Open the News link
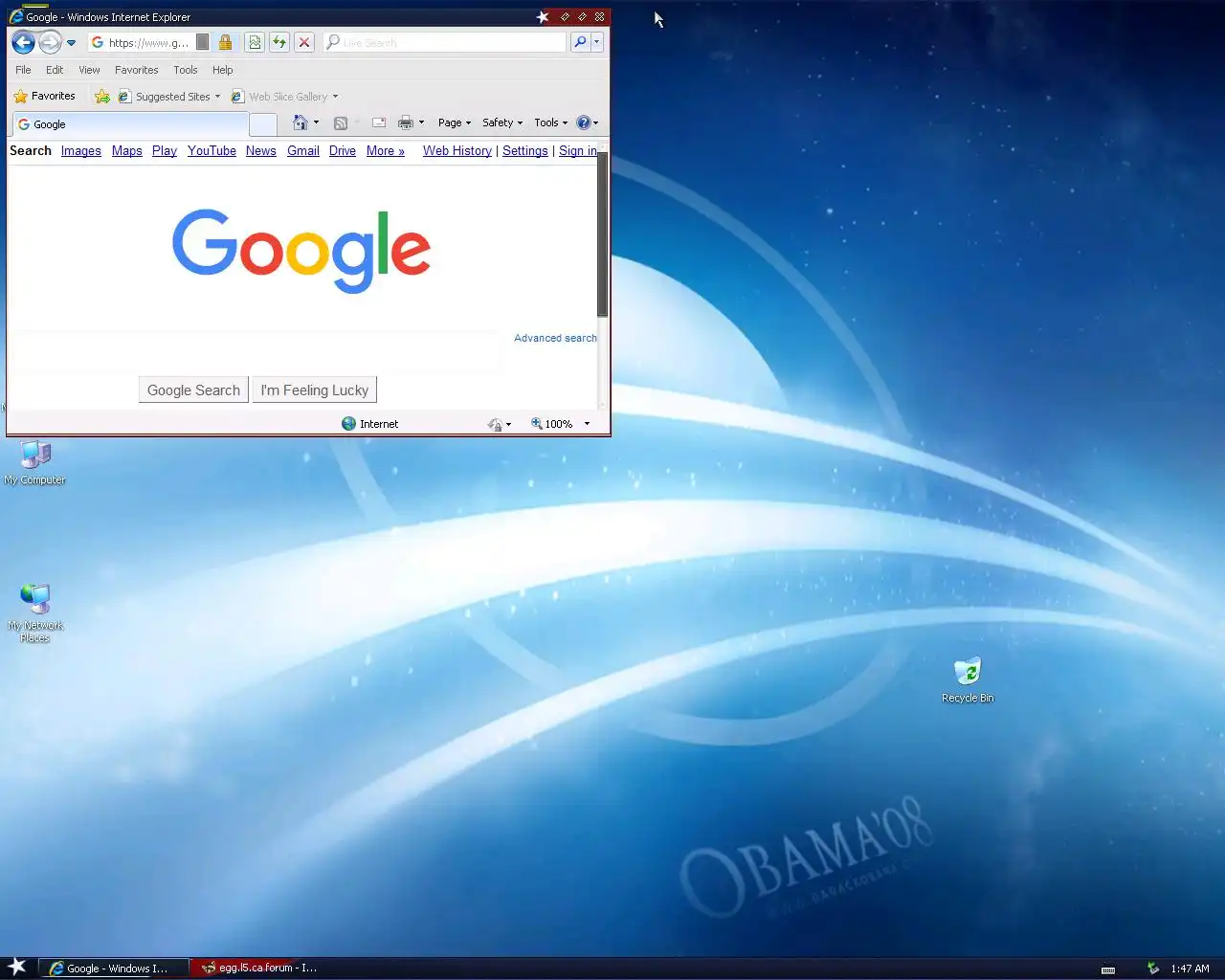Image resolution: width=1225 pixels, height=980 pixels. (260, 151)
